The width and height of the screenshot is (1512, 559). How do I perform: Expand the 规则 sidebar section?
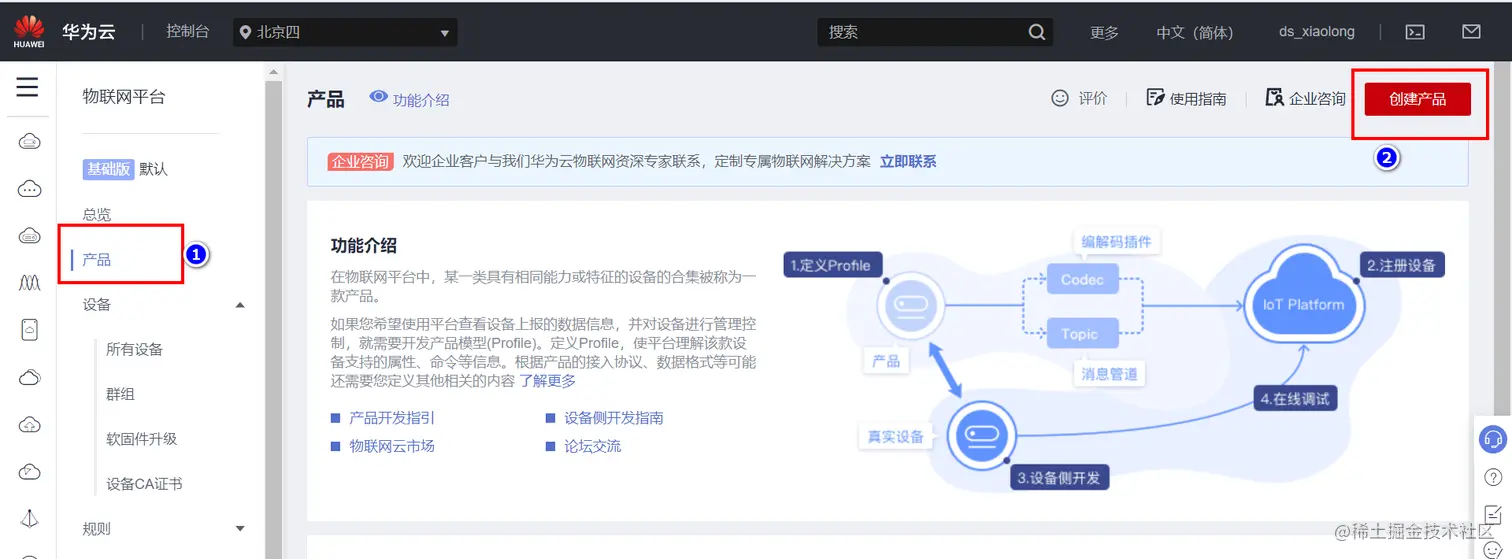point(239,528)
